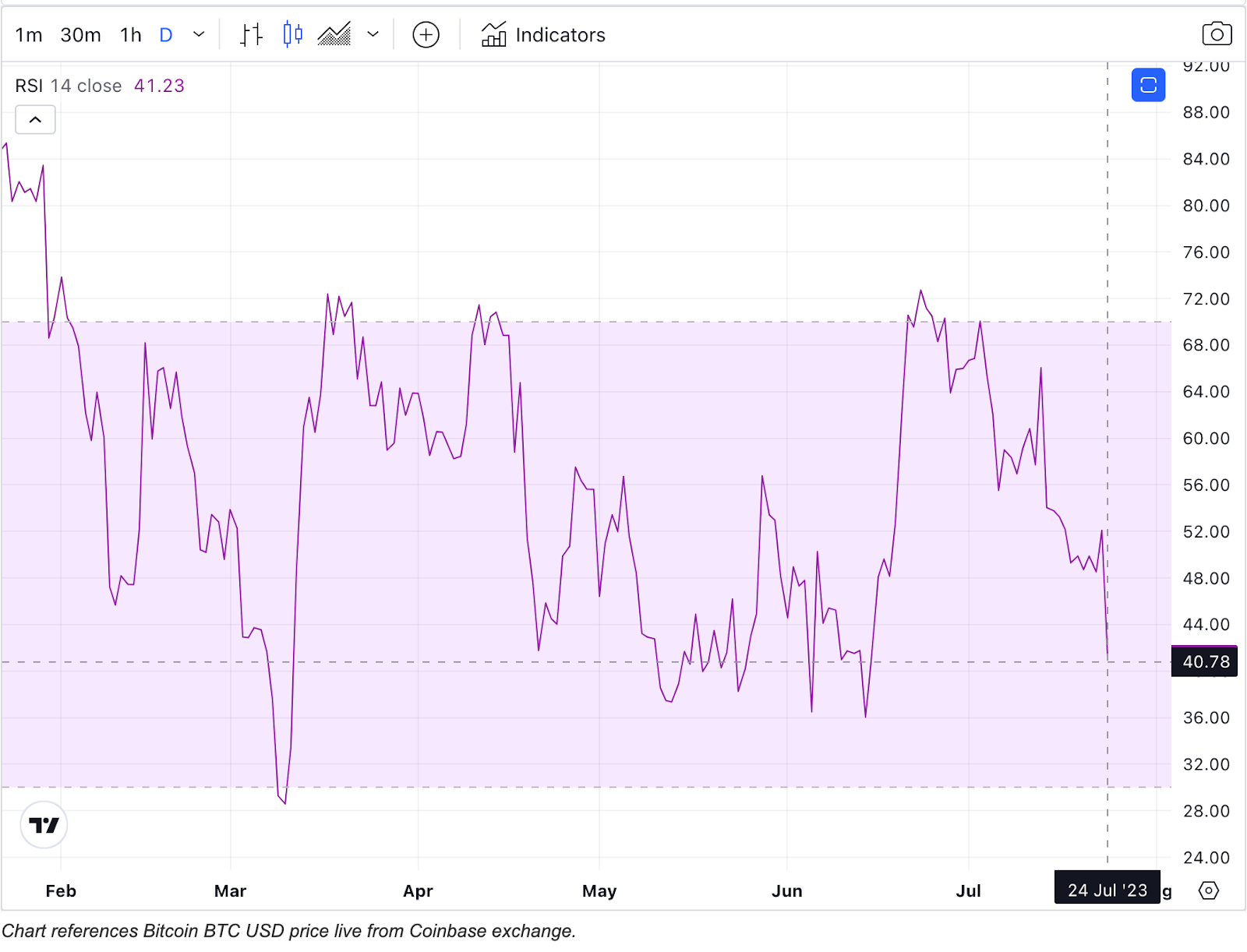This screenshot has height=952, width=1247.
Task: Click the blue fullscreen pane button
Action: [x=1148, y=85]
